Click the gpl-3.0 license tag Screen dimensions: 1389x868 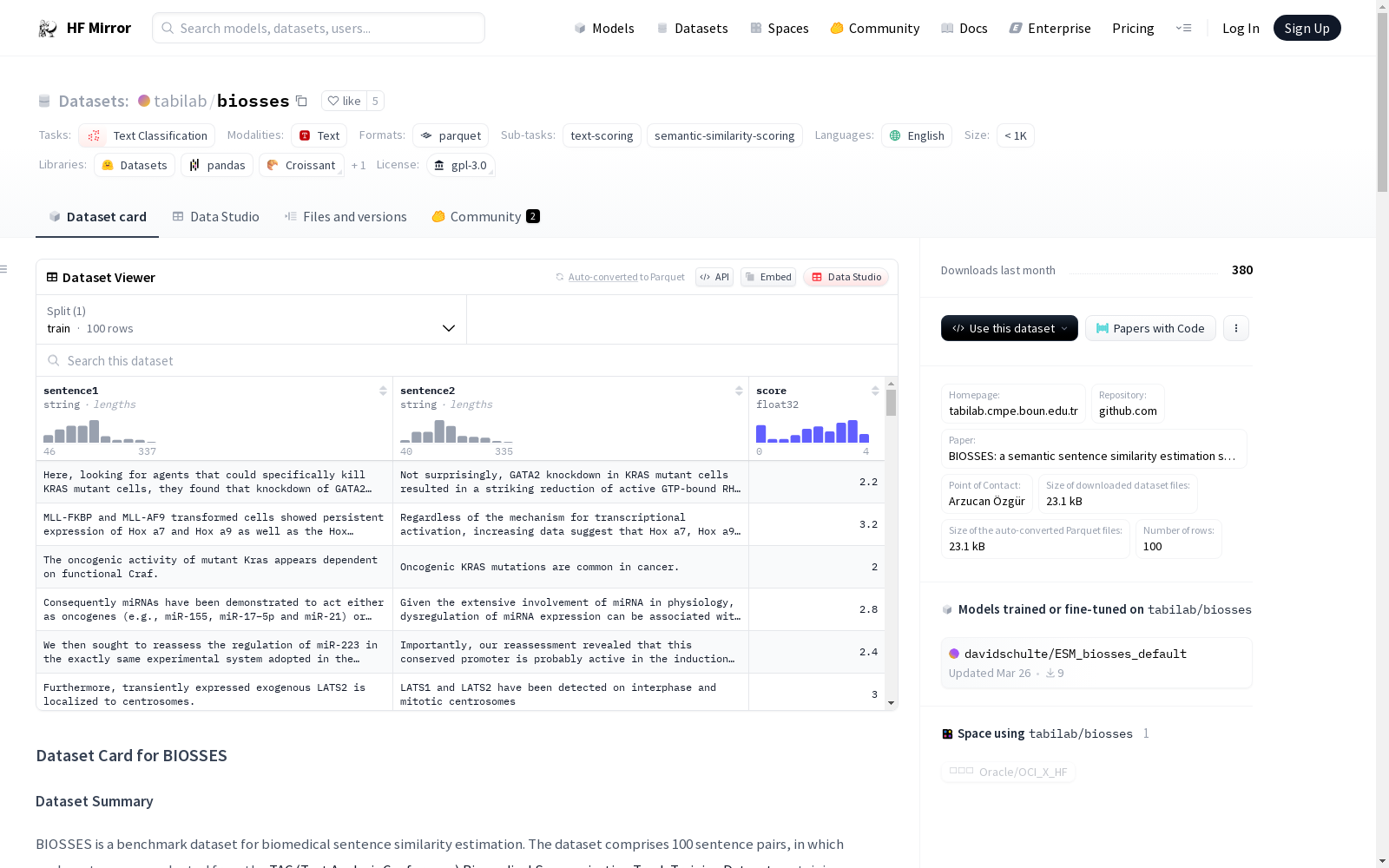460,165
